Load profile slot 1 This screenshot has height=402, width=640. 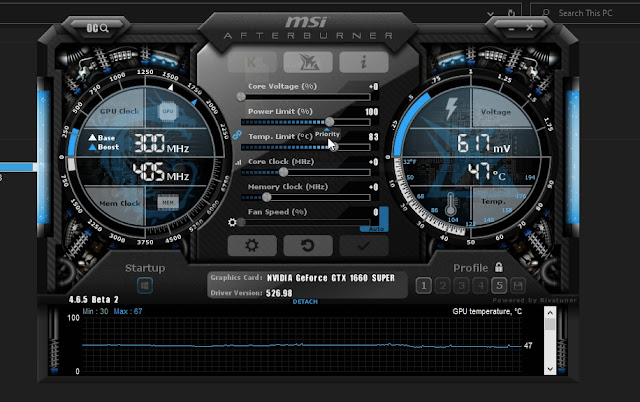point(423,286)
